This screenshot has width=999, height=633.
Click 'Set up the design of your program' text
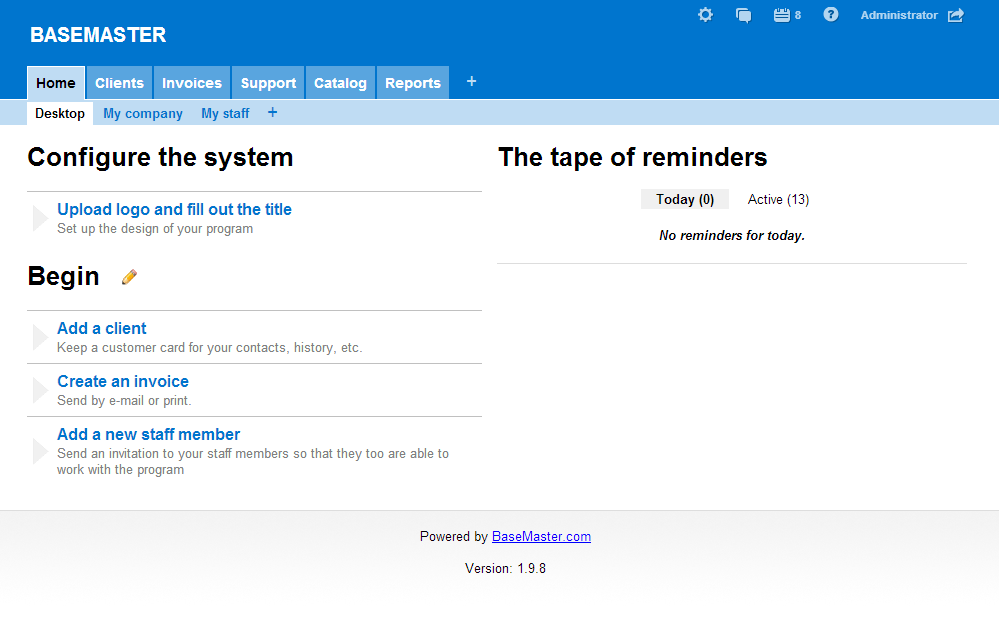tap(155, 229)
